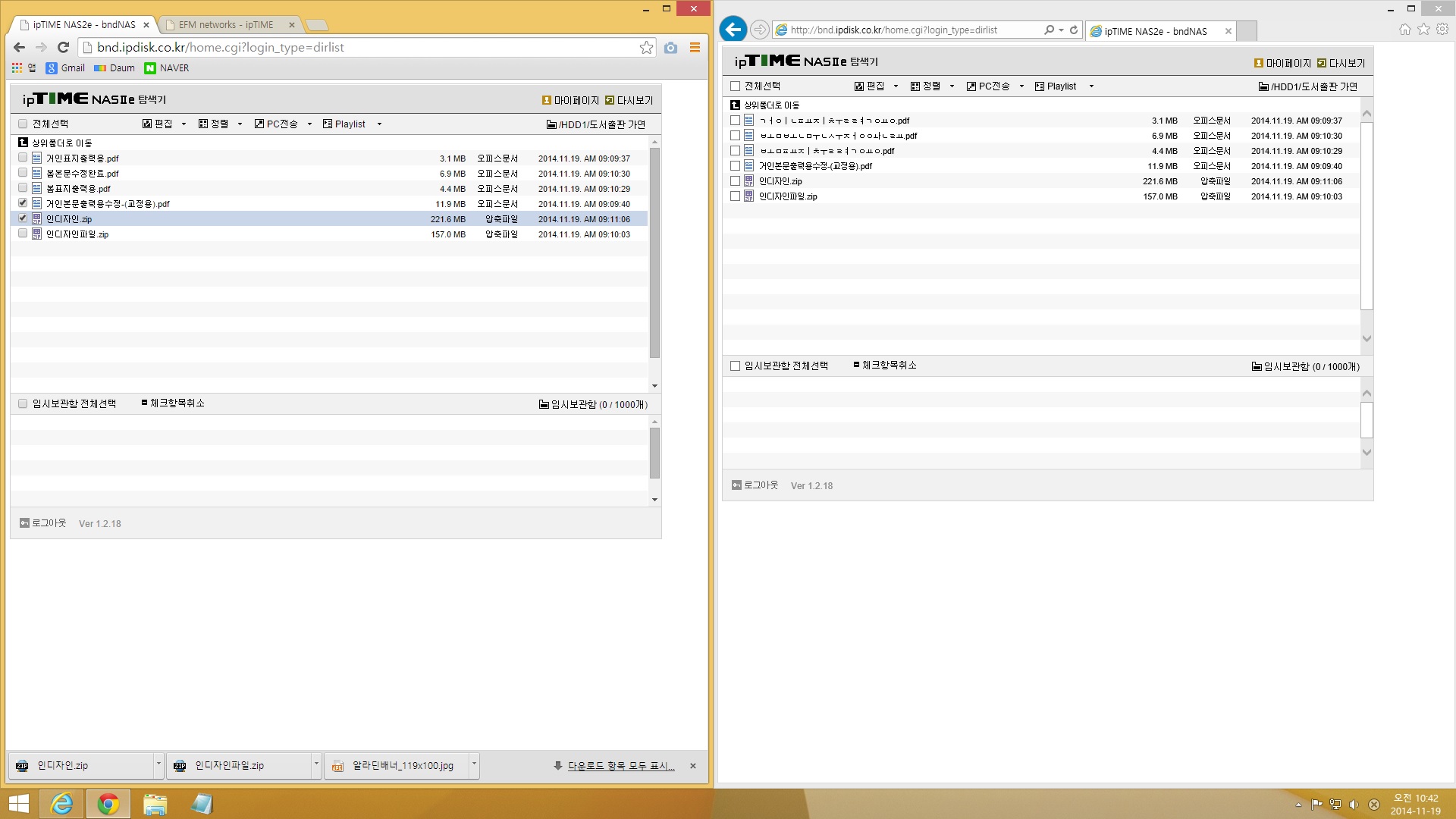The height and width of the screenshot is (819, 1456).
Task: Tick the 인디자인파일.zip checkbox in Internet Explorer
Action: tap(735, 196)
